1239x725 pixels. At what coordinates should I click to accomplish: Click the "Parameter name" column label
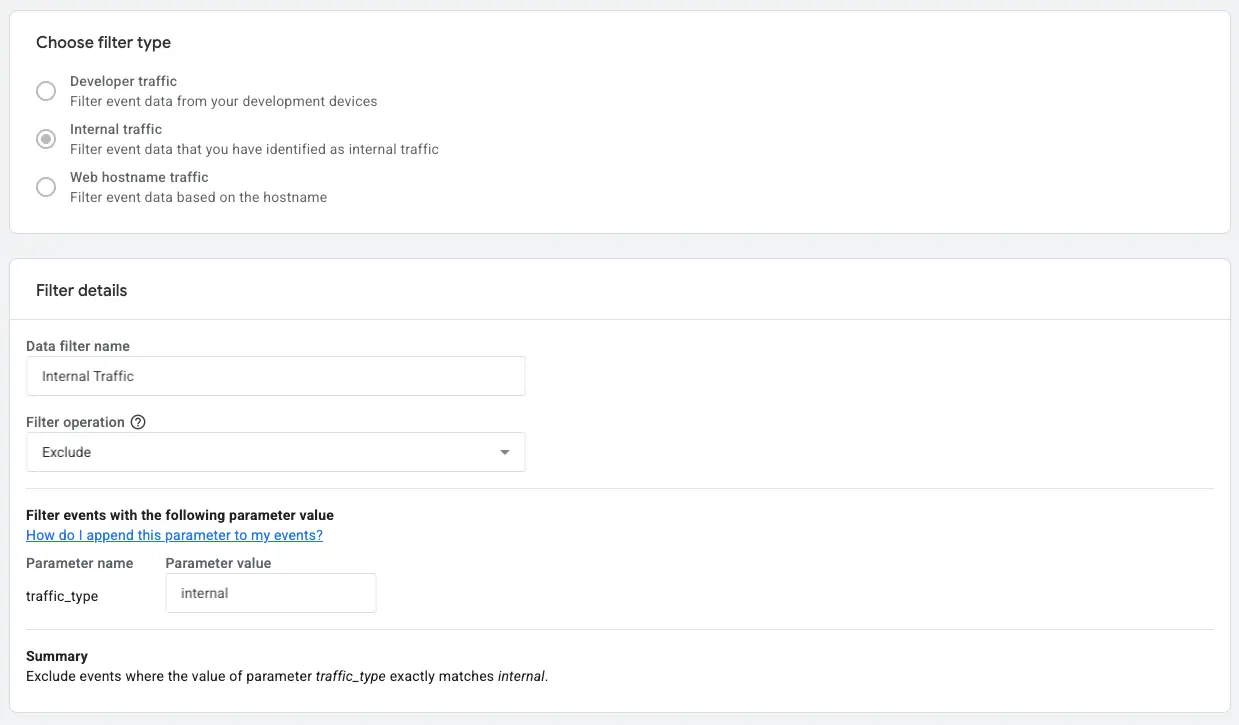click(x=79, y=563)
